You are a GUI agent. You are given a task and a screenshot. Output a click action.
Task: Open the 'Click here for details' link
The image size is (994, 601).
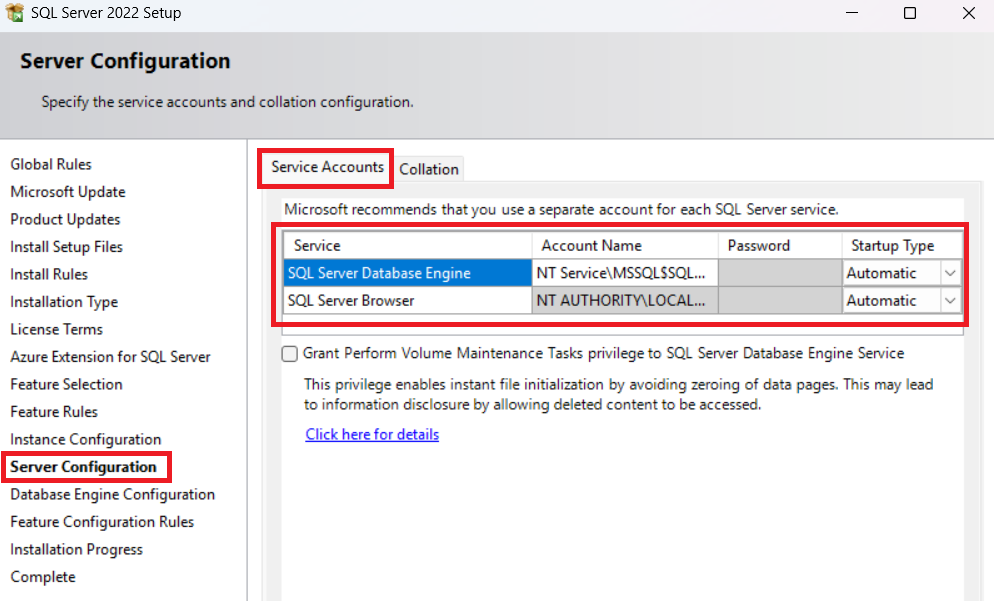372,434
